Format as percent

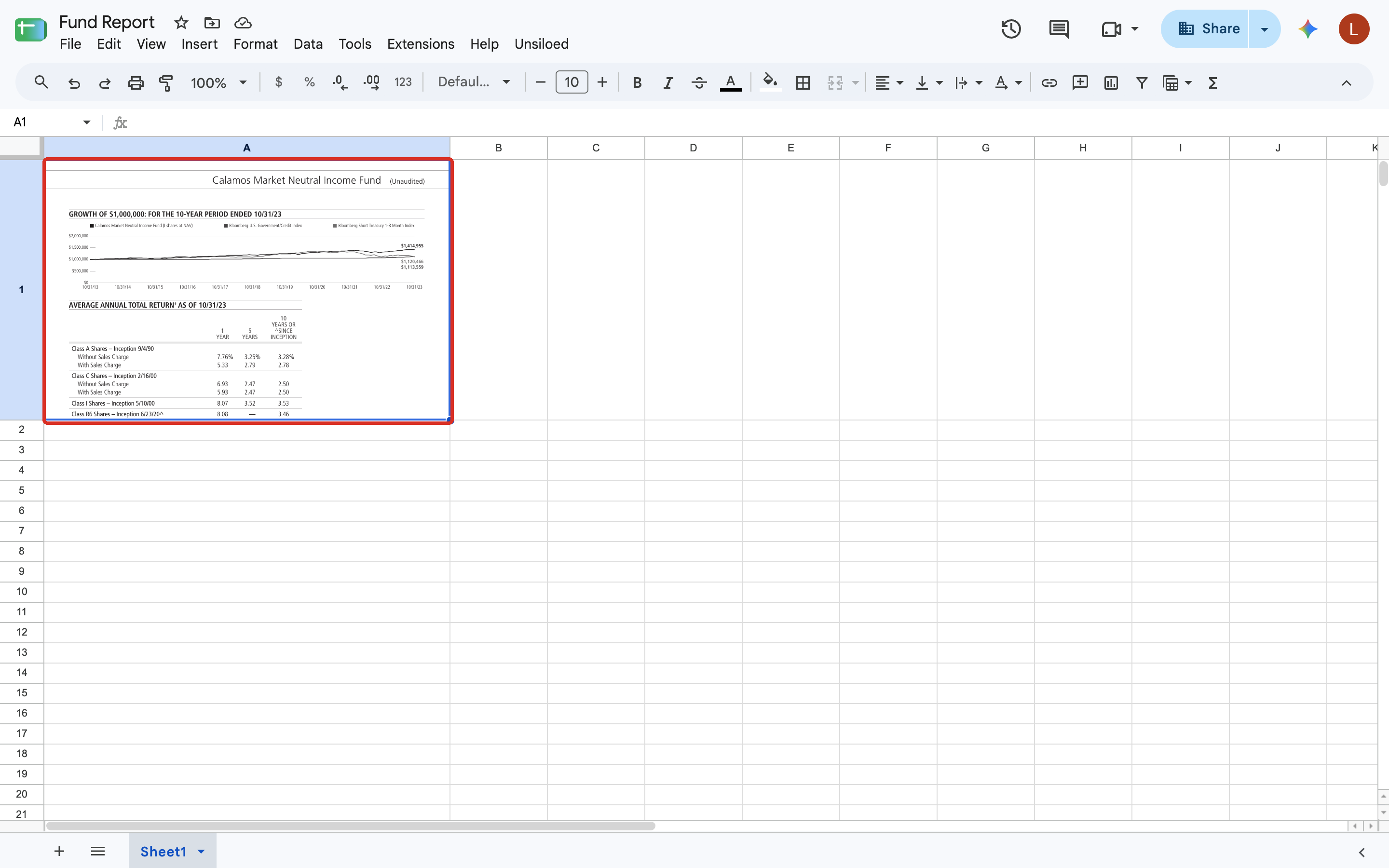309,82
